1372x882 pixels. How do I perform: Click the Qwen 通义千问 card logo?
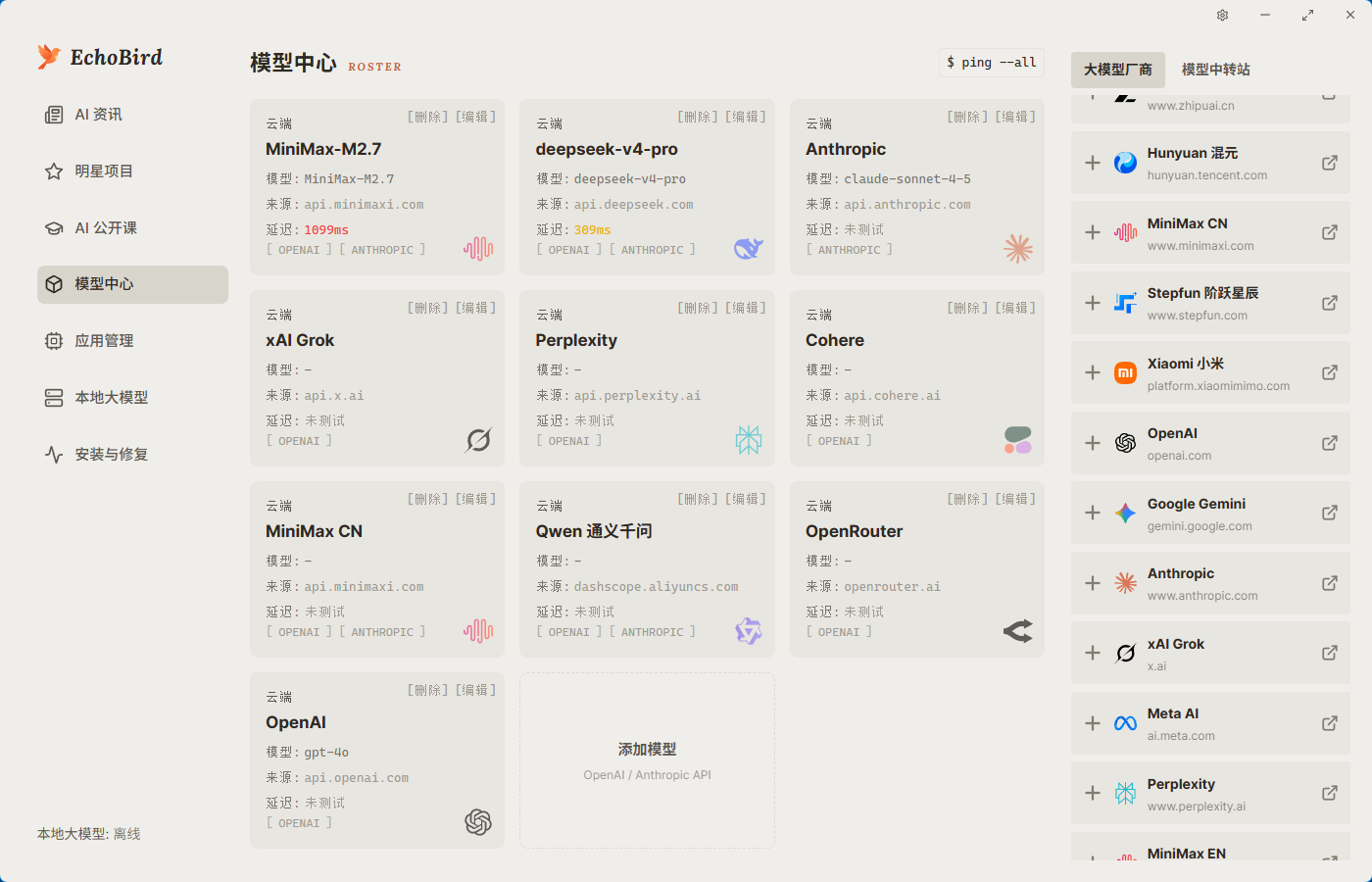749,631
